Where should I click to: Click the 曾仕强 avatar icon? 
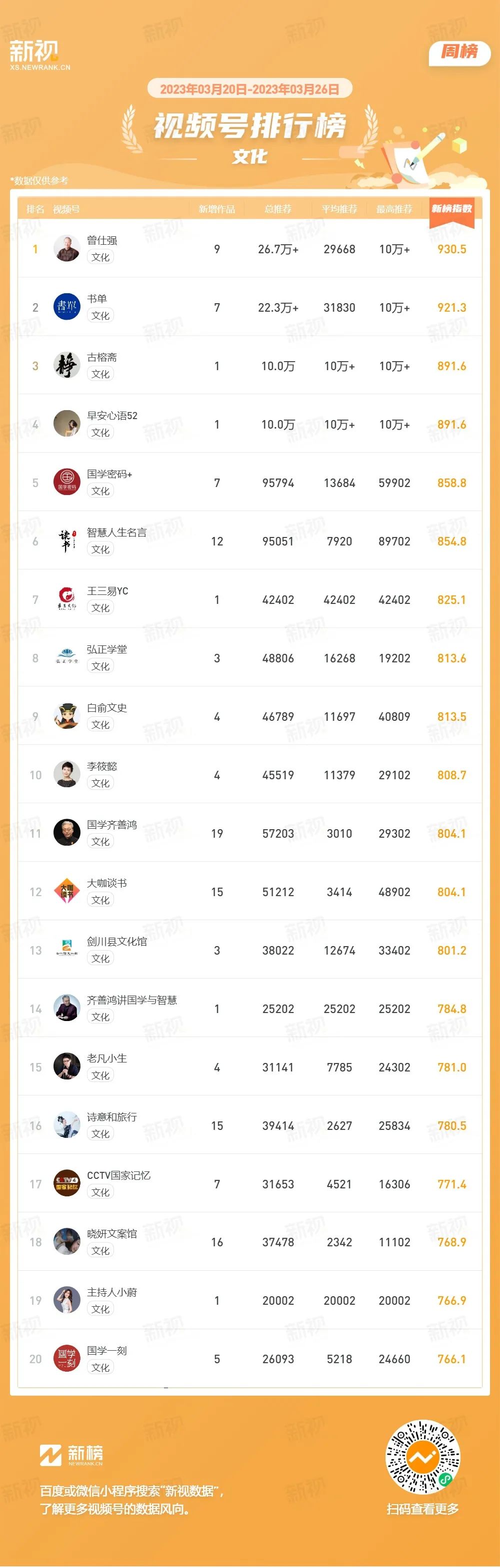point(66,248)
